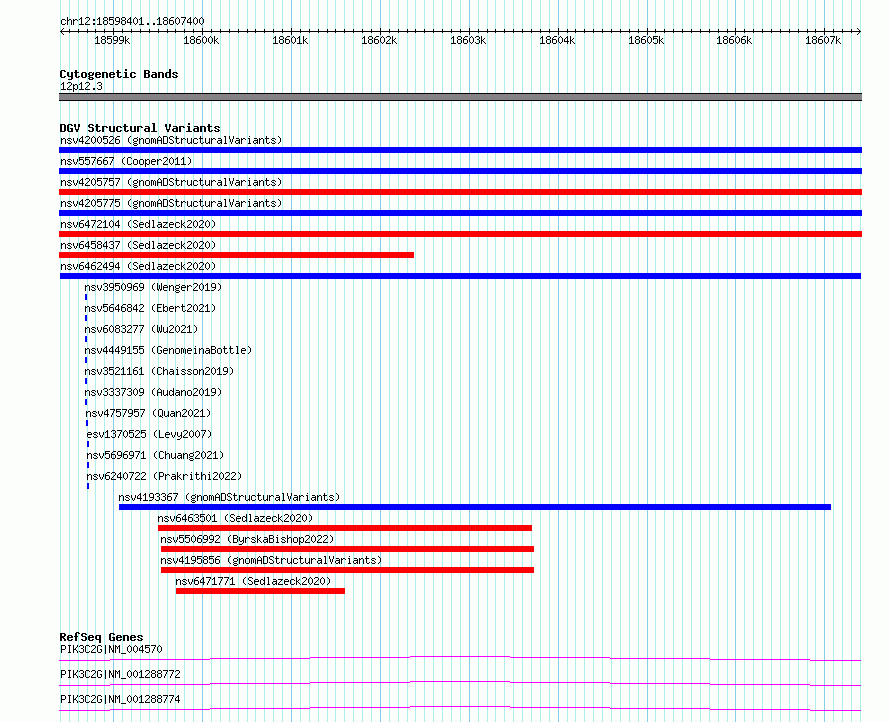Viewport: 890px width, 722px height.
Task: Select nsv4757957 (Quan2021) label
Action: 148,413
